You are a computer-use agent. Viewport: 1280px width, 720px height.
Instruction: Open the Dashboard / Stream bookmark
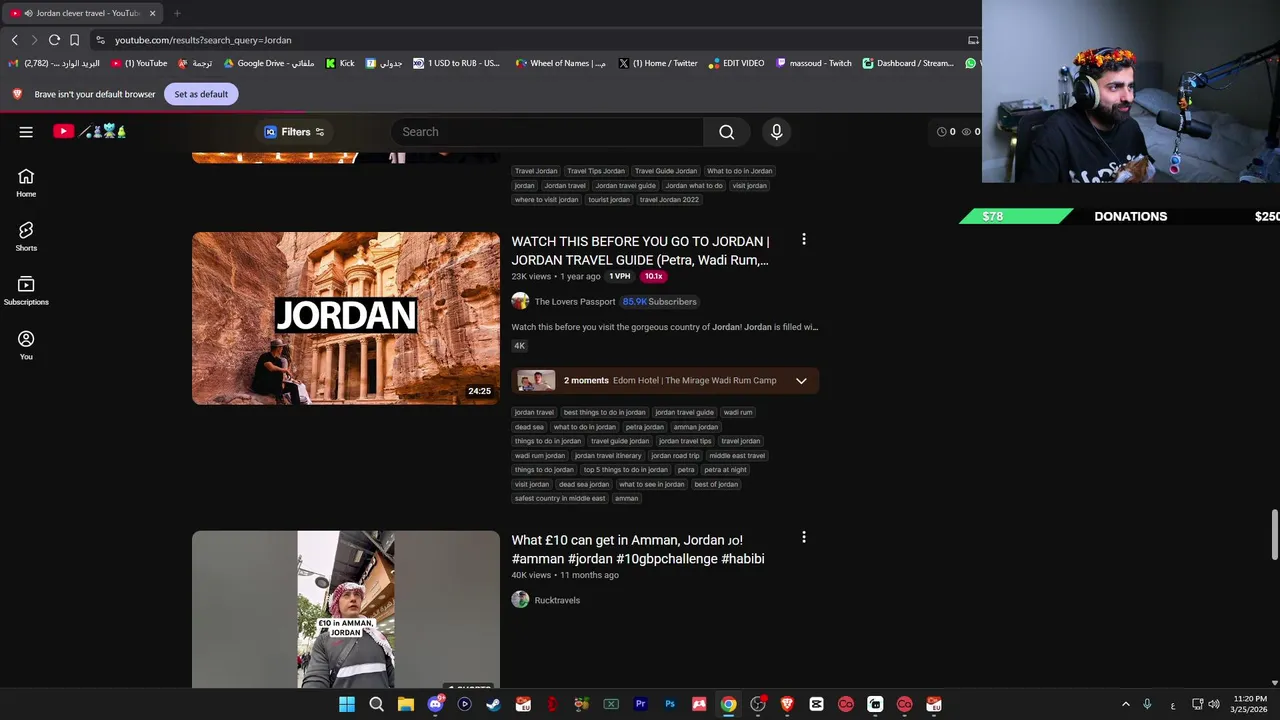pyautogui.click(x=908, y=63)
